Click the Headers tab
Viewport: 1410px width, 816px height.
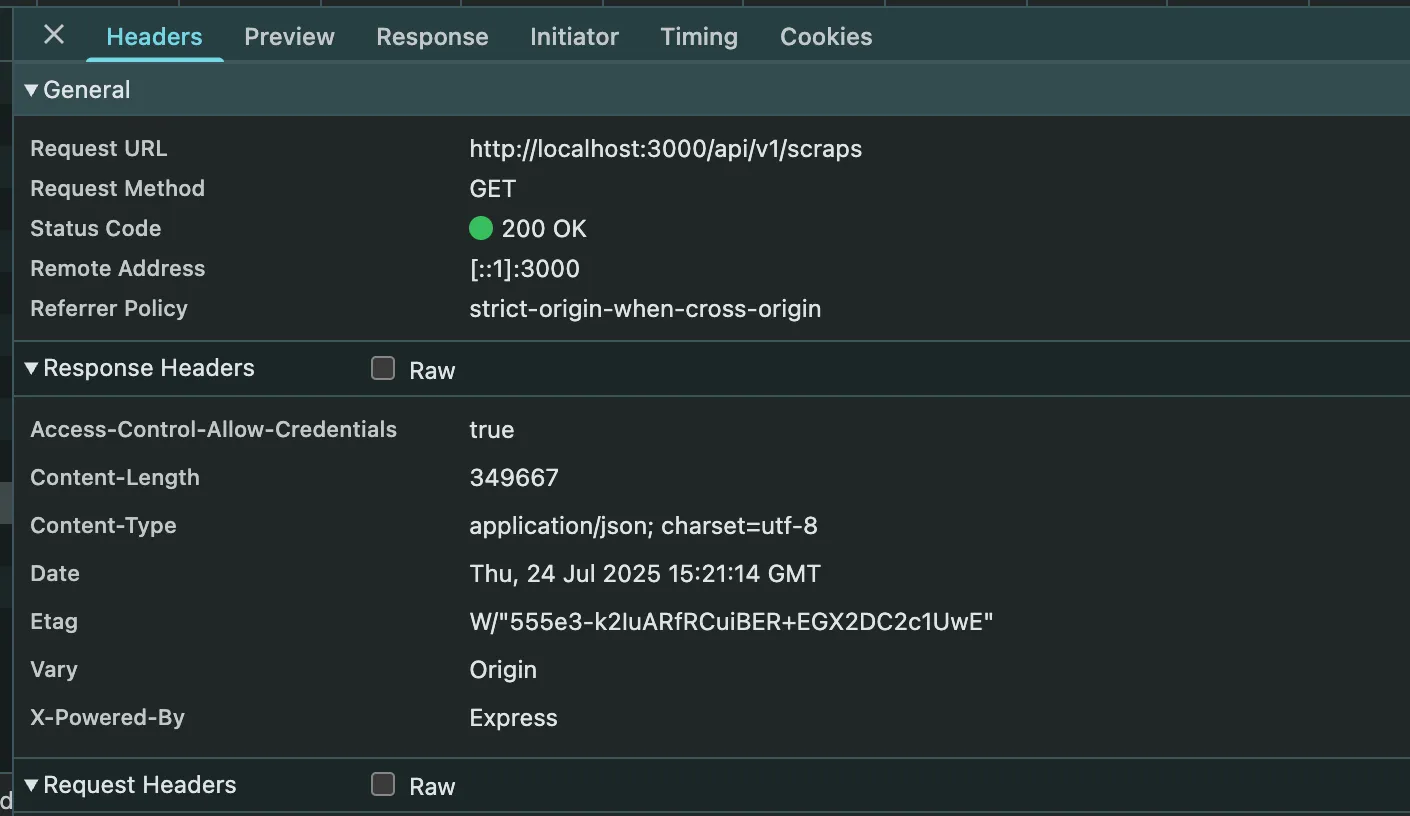(154, 37)
